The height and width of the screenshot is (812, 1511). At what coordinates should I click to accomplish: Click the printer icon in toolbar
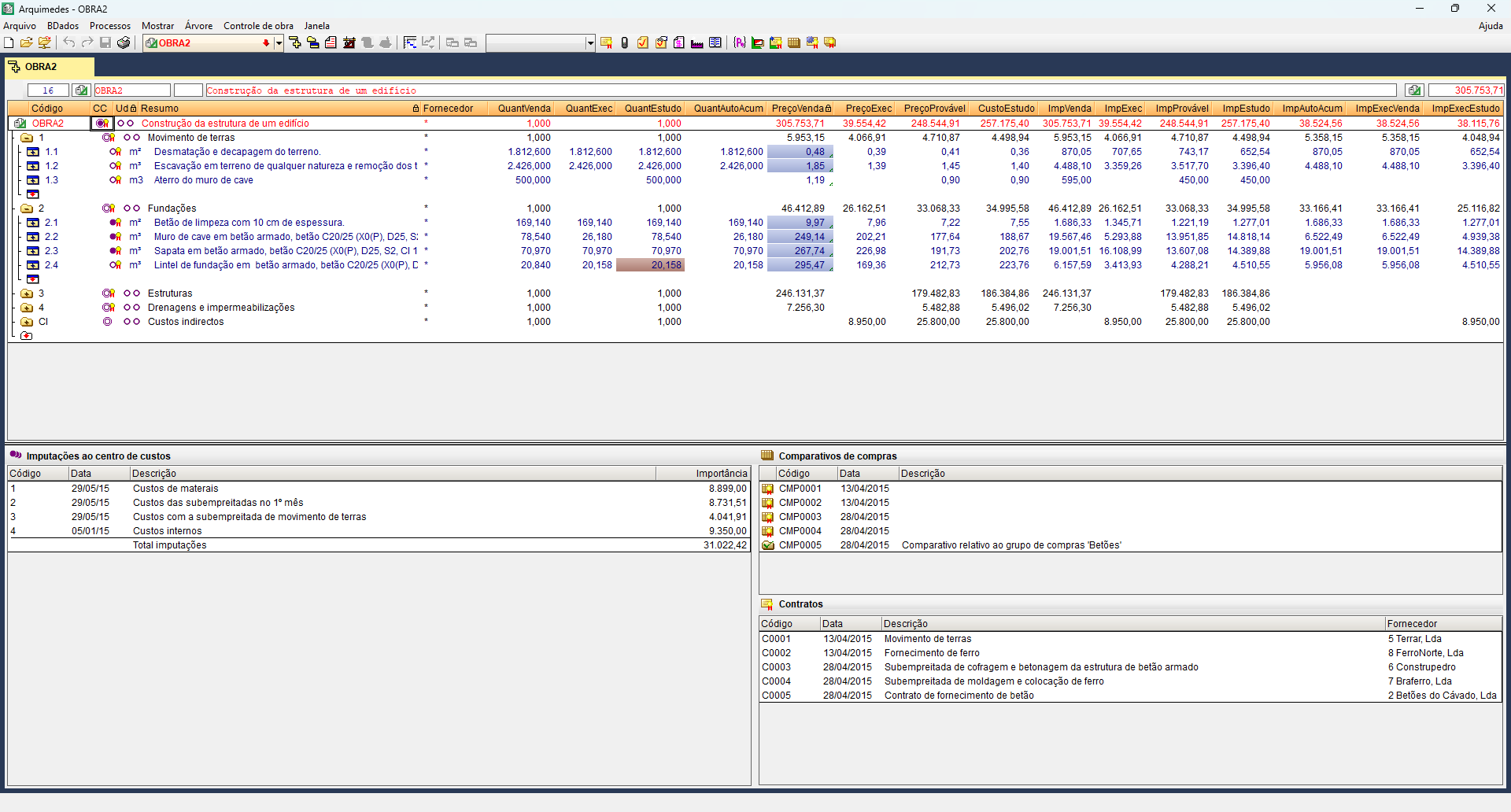pos(124,42)
